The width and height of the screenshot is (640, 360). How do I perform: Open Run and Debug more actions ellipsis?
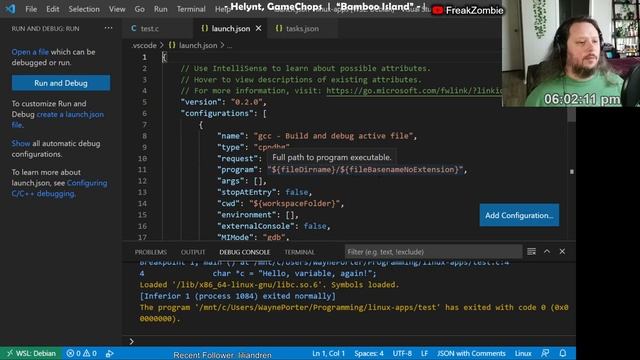(x=108, y=28)
